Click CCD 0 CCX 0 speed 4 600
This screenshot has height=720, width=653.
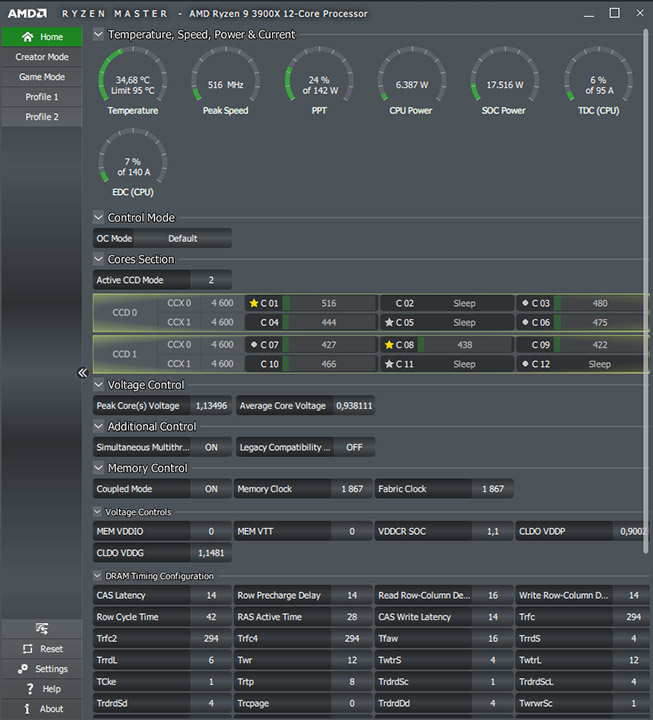tap(222, 303)
